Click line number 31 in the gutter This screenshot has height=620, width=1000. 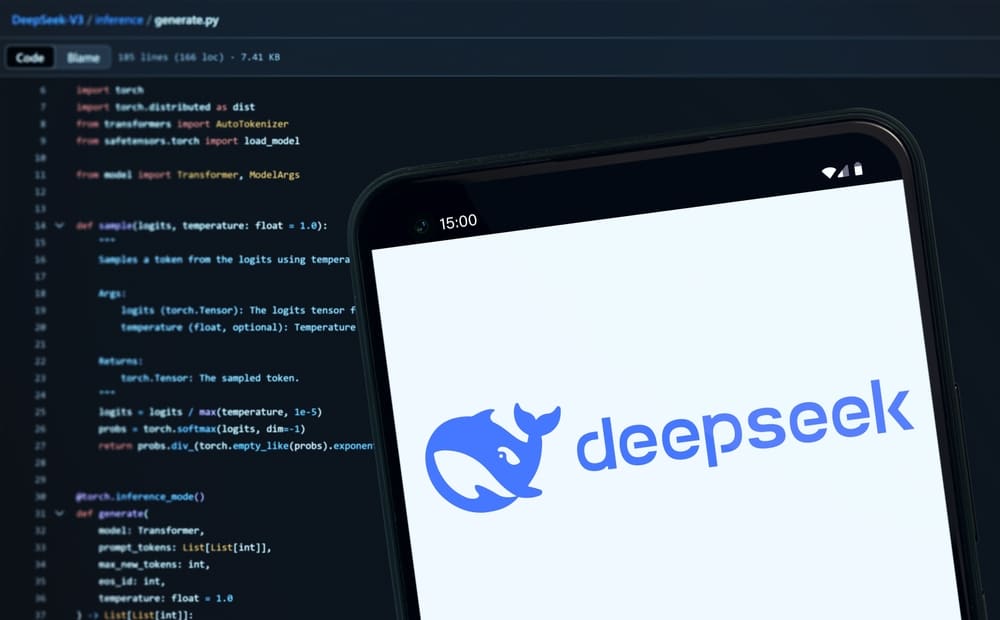click(x=40, y=513)
